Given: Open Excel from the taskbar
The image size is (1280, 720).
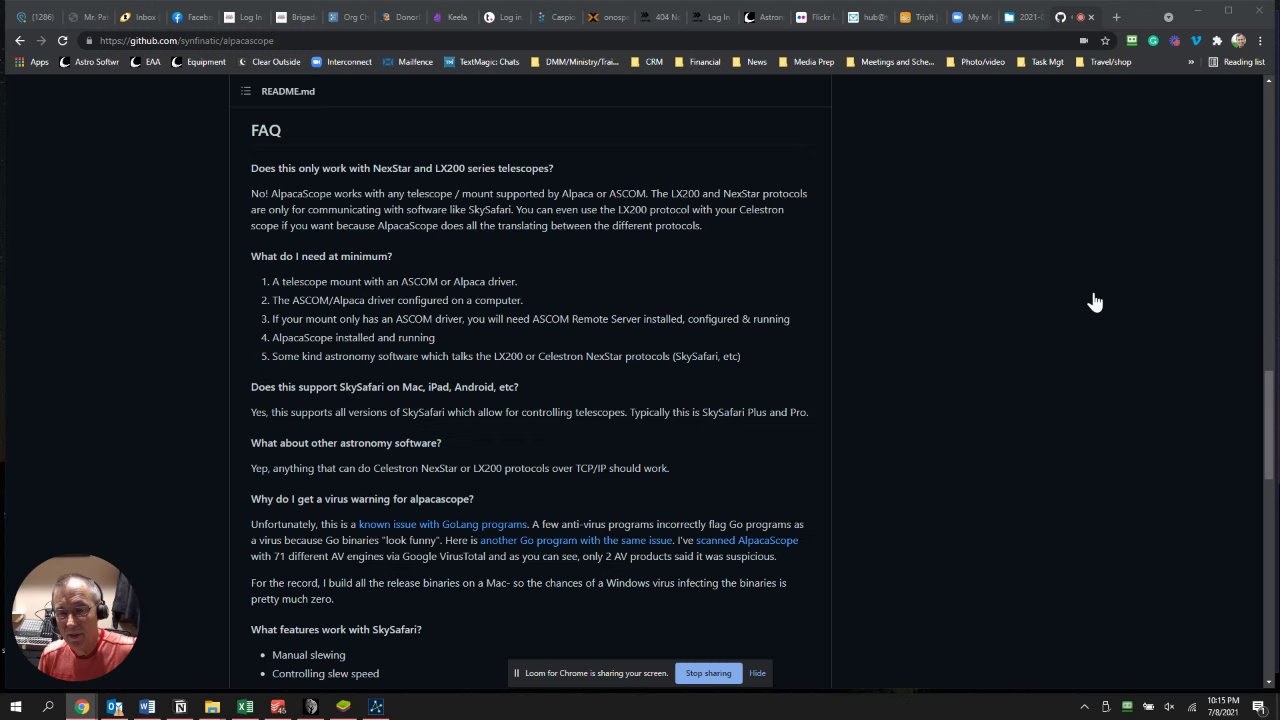Looking at the screenshot, I should coord(245,707).
